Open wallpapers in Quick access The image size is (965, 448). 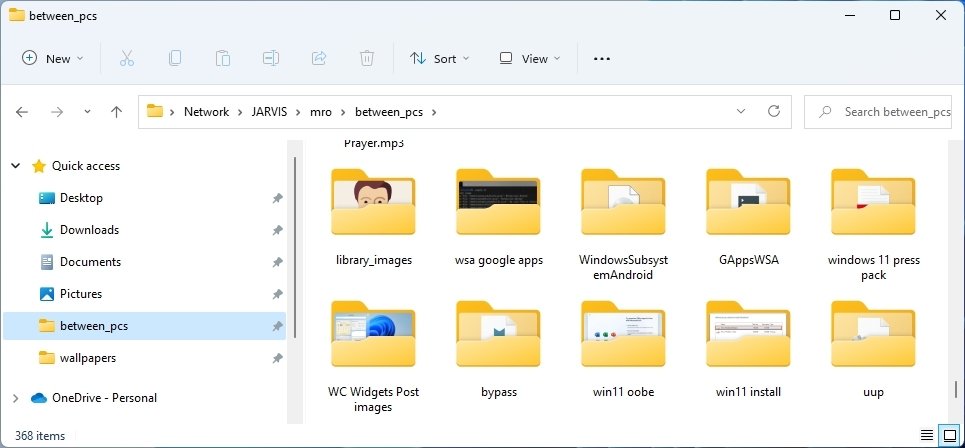click(87, 358)
